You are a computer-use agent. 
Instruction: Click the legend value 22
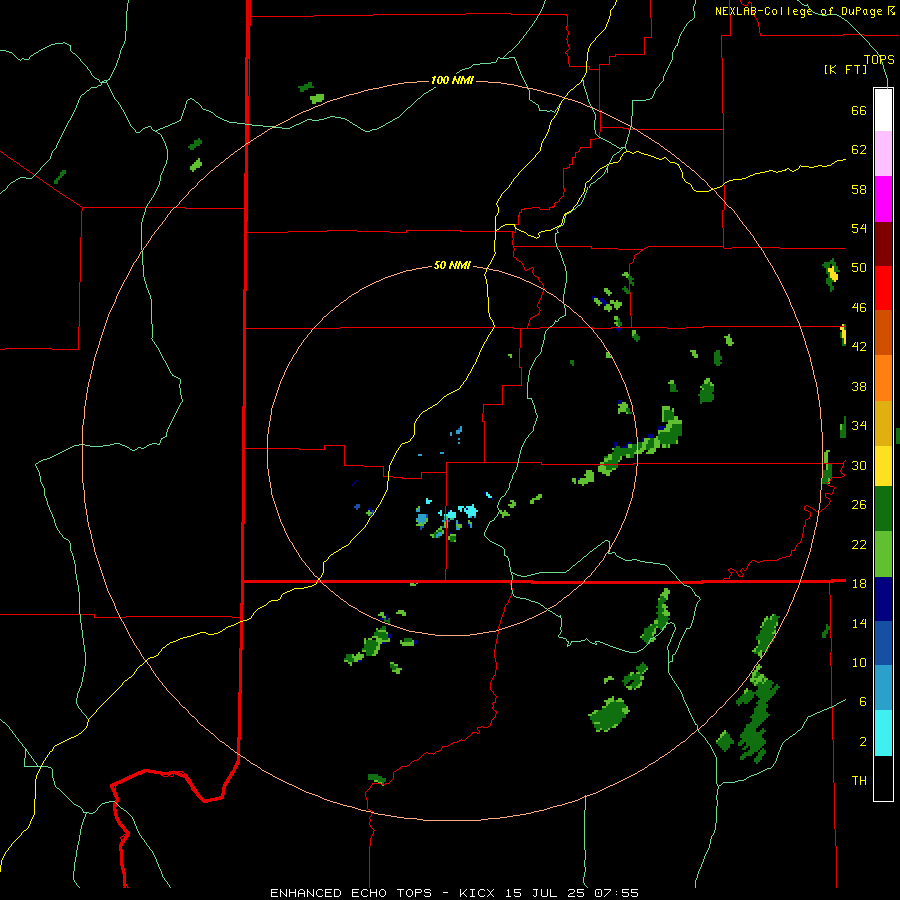pyautogui.click(x=859, y=545)
